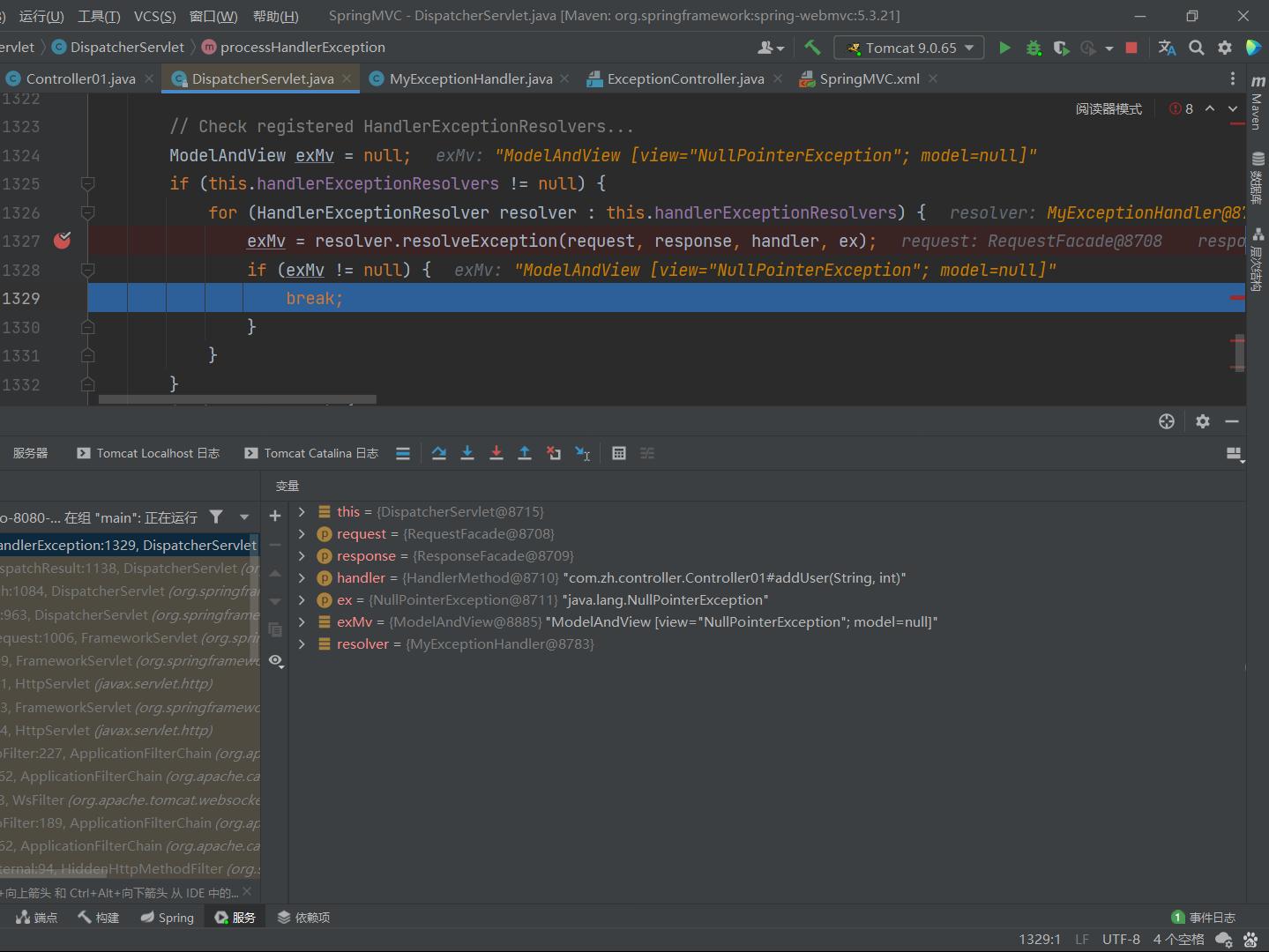Toggle the thread filter funnel icon
Image resolution: width=1269 pixels, height=952 pixels.
pos(216,517)
